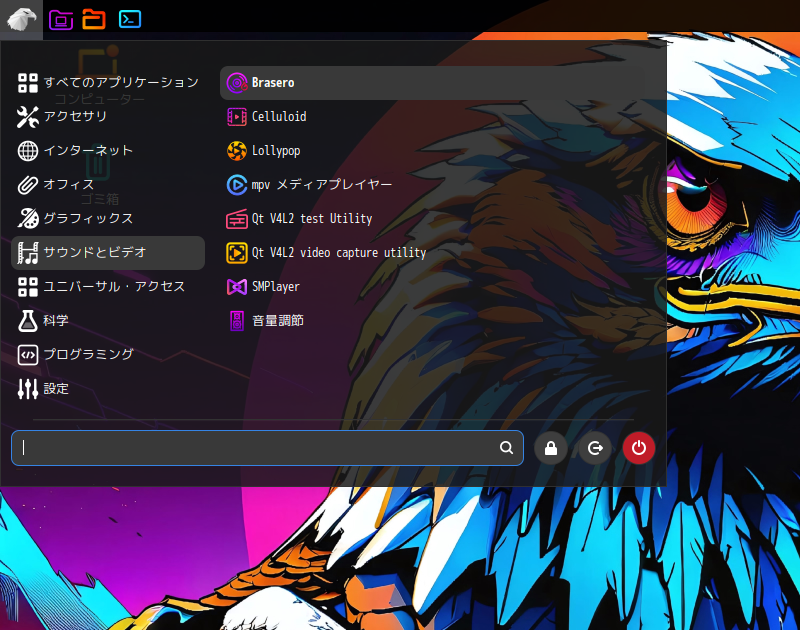Open 音量調節 volume control entry
Screen dimensions: 800x630
pos(443,321)
